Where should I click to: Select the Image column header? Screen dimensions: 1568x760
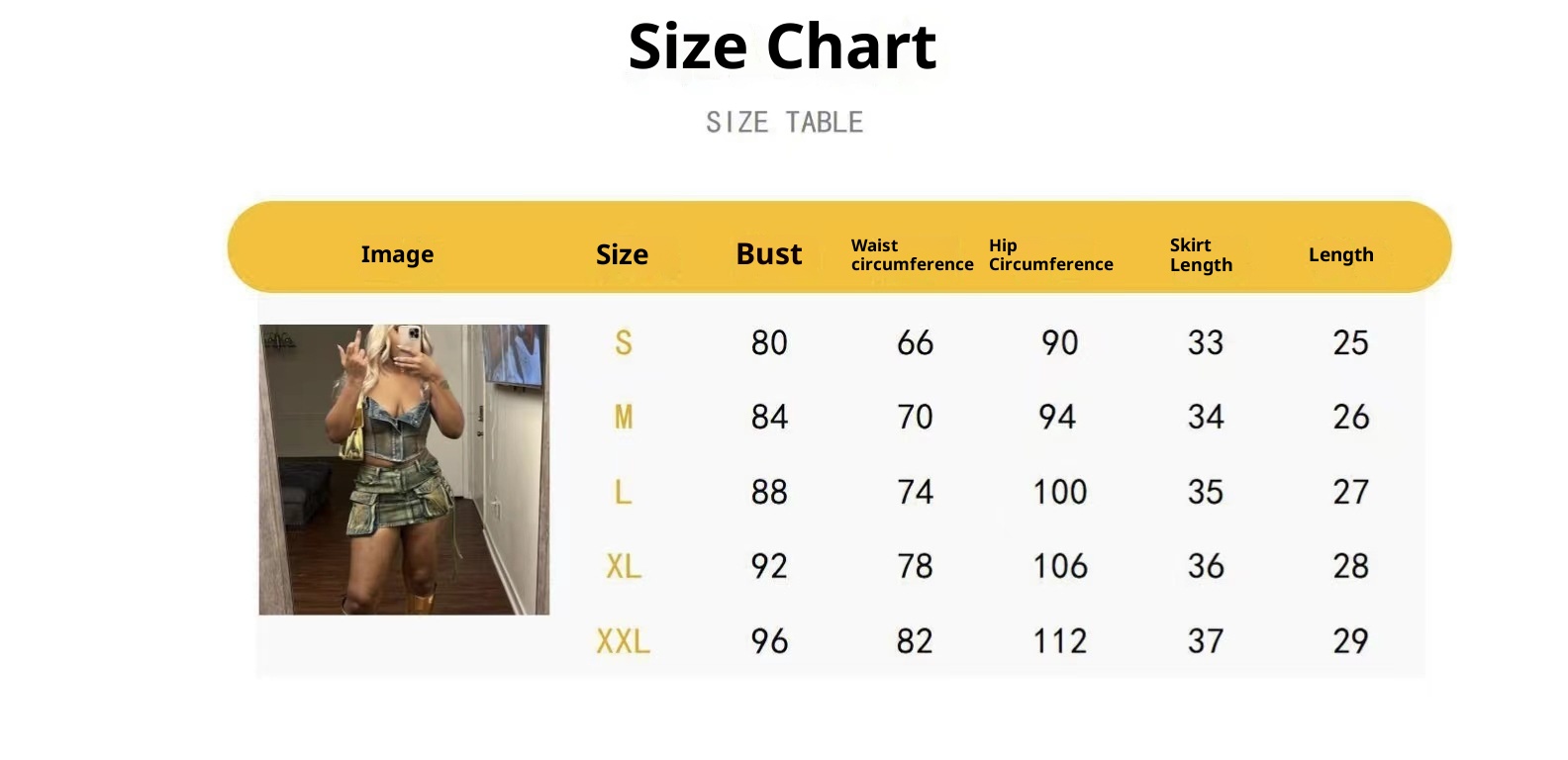pyautogui.click(x=397, y=254)
